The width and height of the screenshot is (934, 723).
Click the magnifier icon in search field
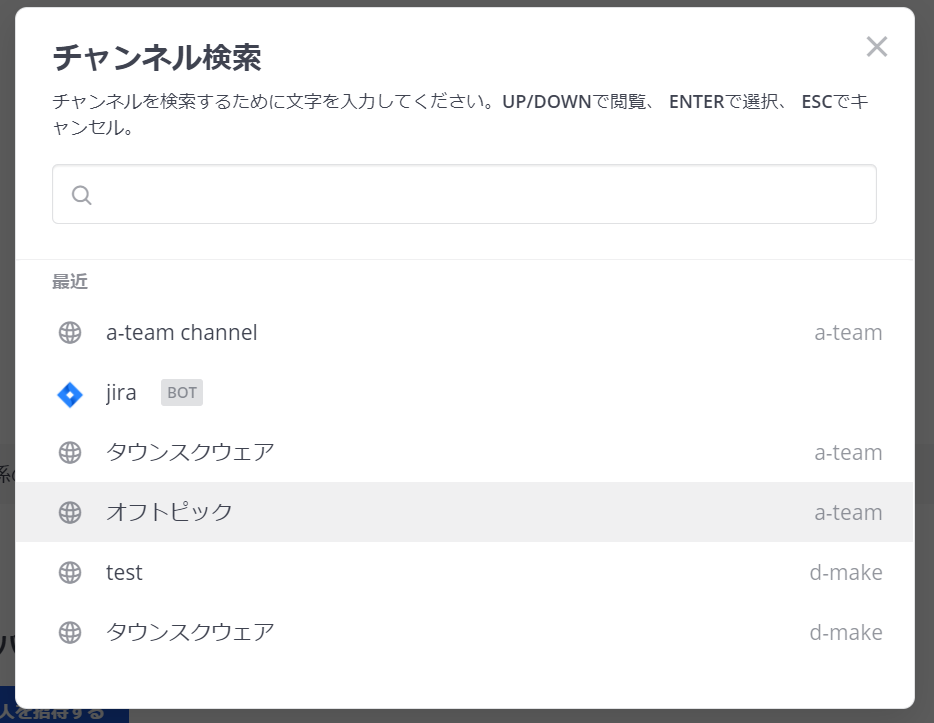point(82,195)
